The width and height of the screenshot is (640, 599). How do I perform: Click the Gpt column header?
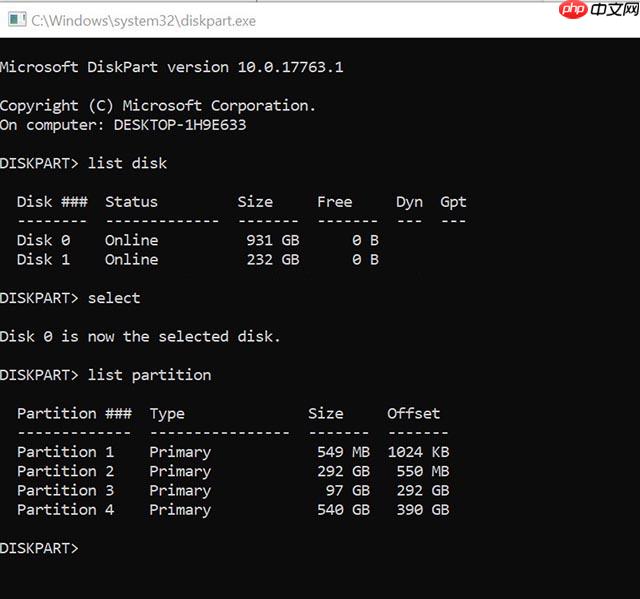pos(453,201)
